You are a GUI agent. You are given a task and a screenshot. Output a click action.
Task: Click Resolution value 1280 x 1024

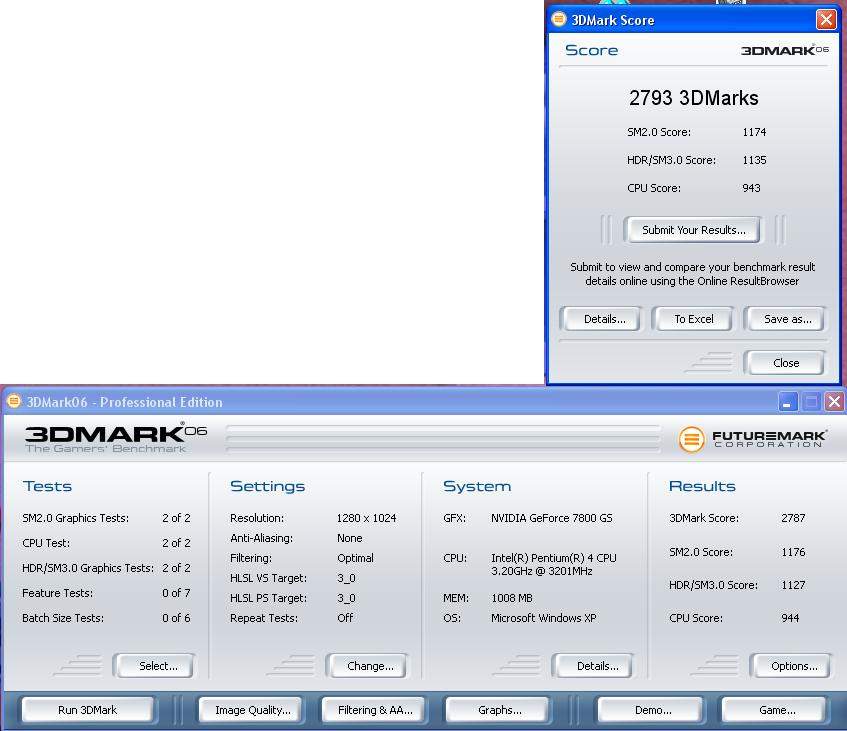point(366,518)
